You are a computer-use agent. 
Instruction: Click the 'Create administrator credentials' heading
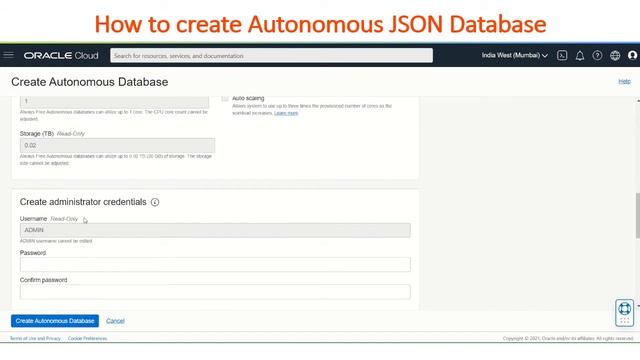tap(83, 202)
